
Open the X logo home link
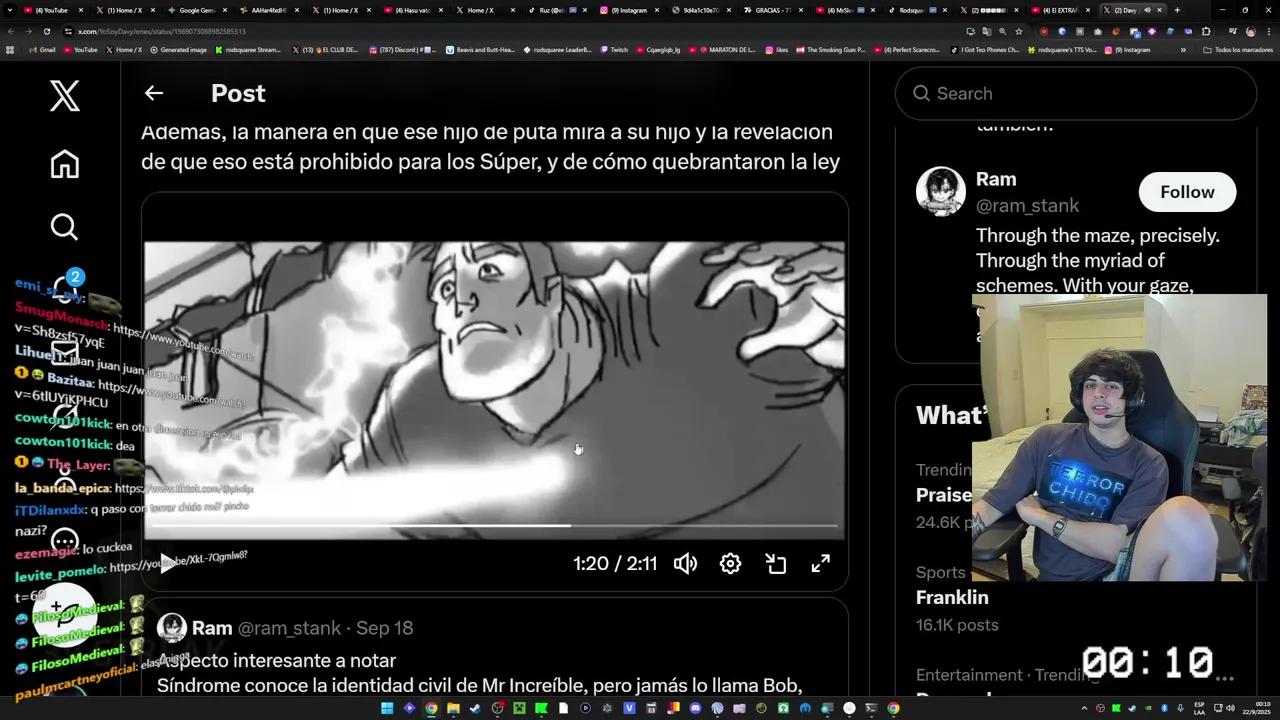tap(65, 96)
